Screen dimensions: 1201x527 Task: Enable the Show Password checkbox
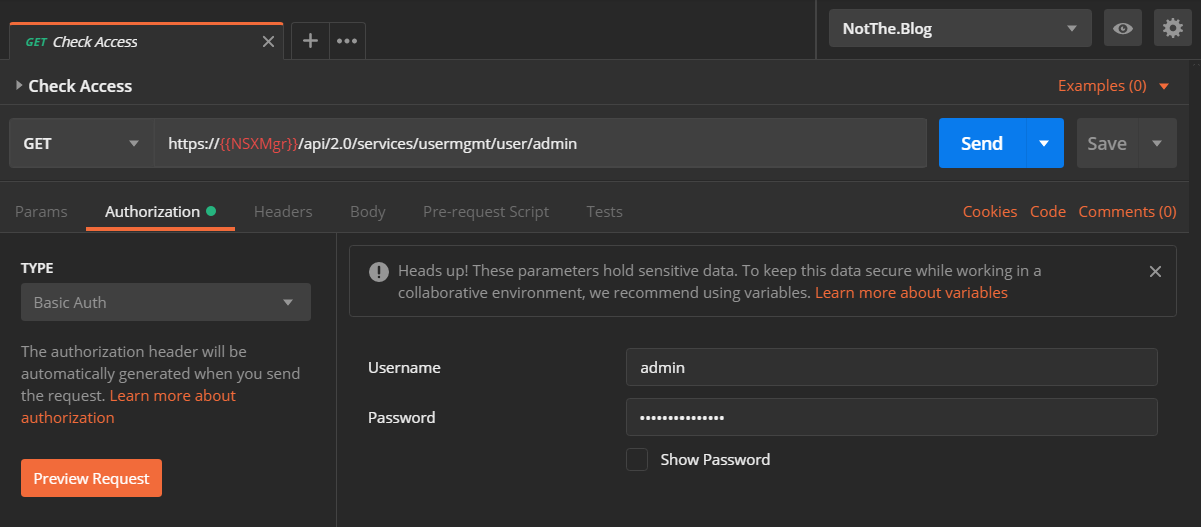[x=637, y=460]
